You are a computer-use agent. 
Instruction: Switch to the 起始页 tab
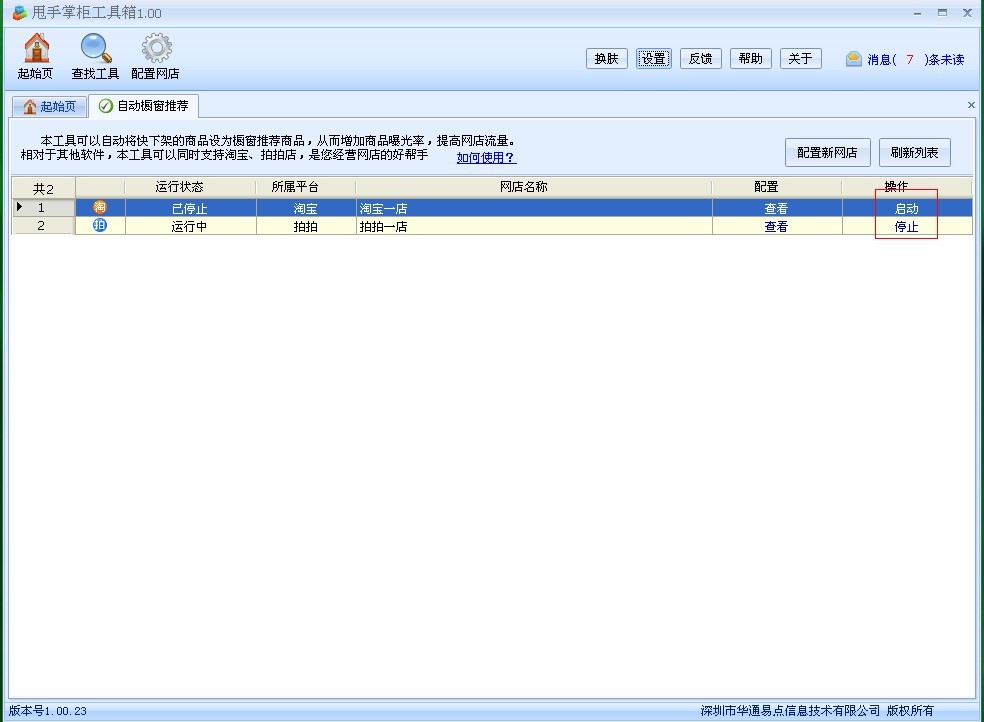[x=48, y=107]
